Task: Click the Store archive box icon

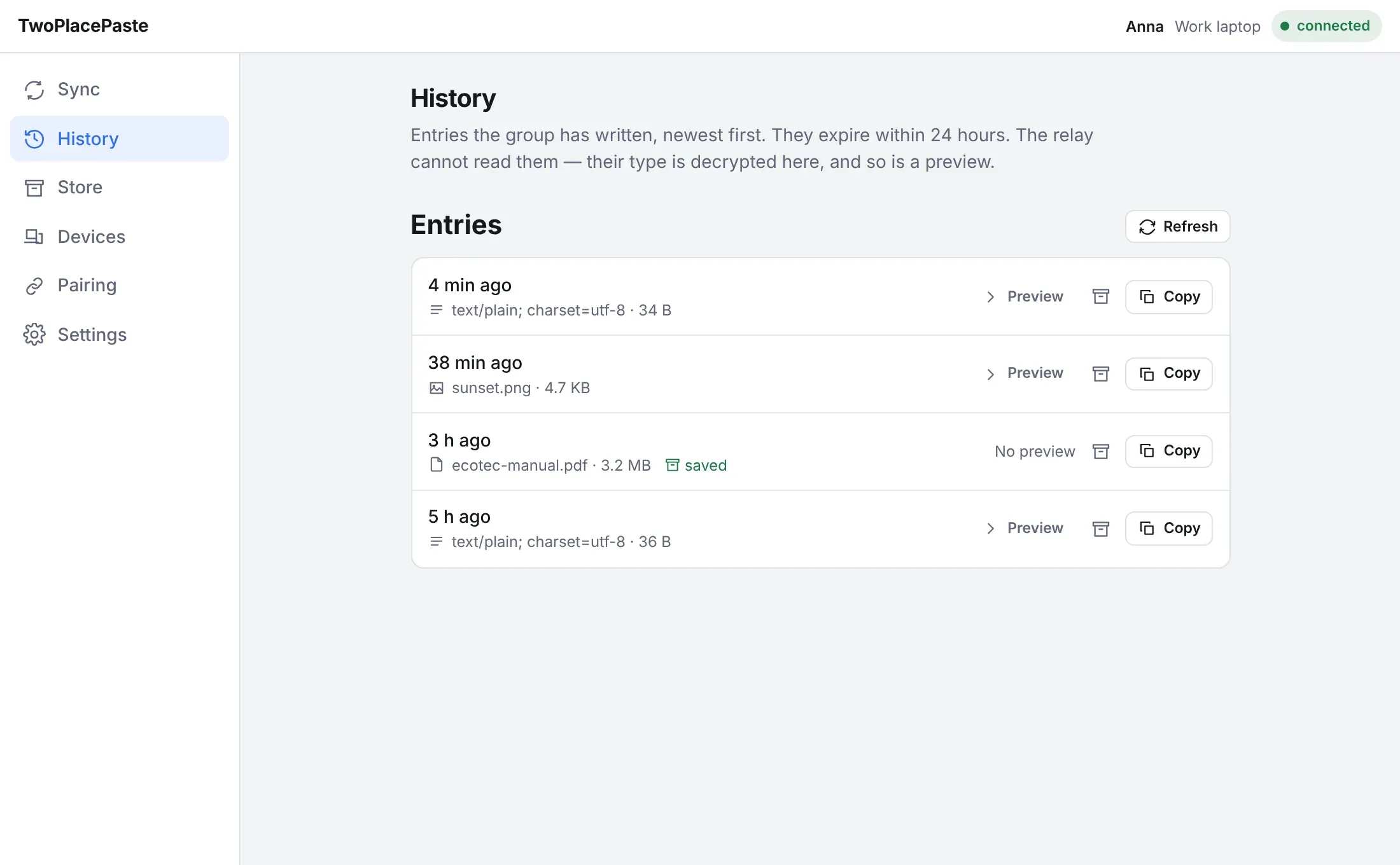Action: pyautogui.click(x=34, y=188)
